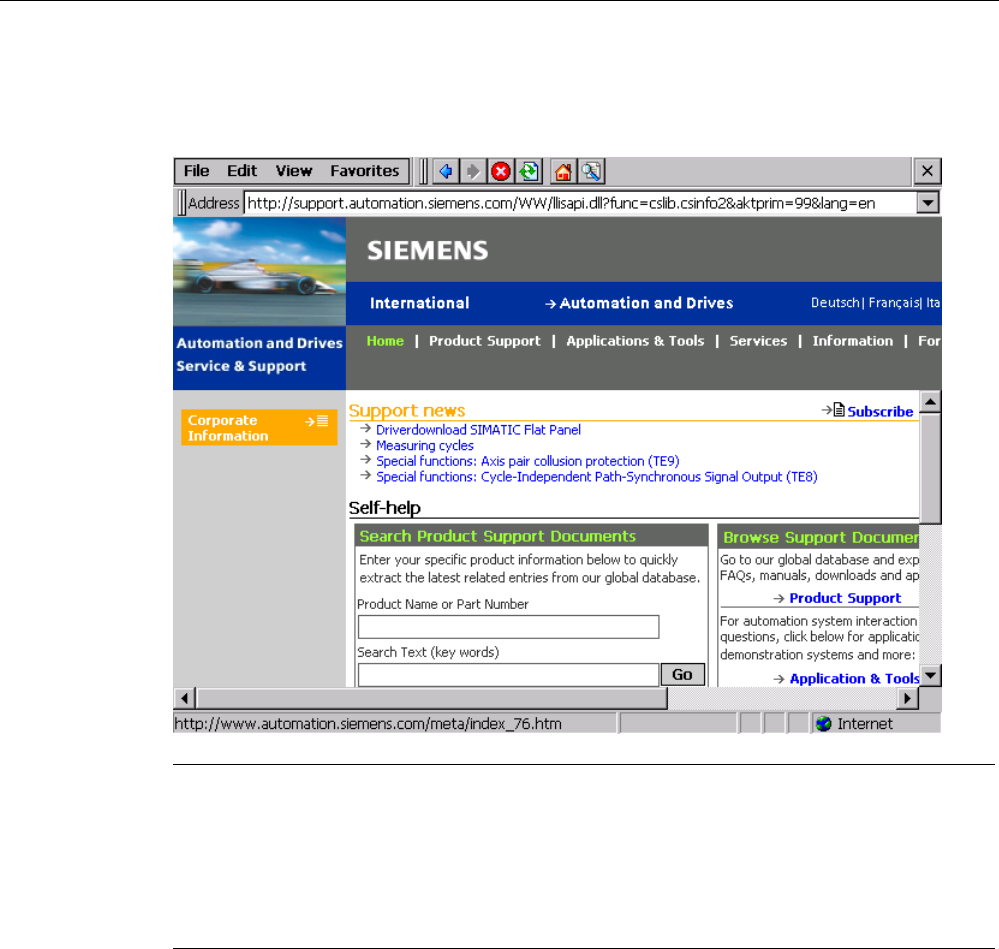Click the Automation and Drives Service & Support title

point(259,355)
